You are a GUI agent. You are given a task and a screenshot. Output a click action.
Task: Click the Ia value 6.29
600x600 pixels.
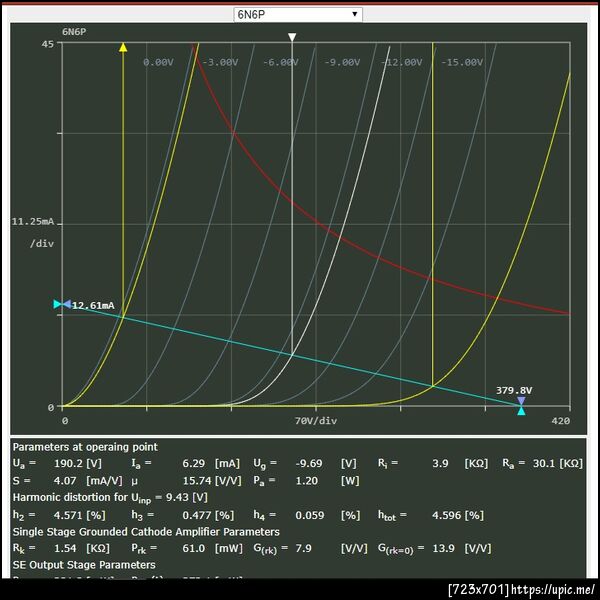click(x=194, y=463)
